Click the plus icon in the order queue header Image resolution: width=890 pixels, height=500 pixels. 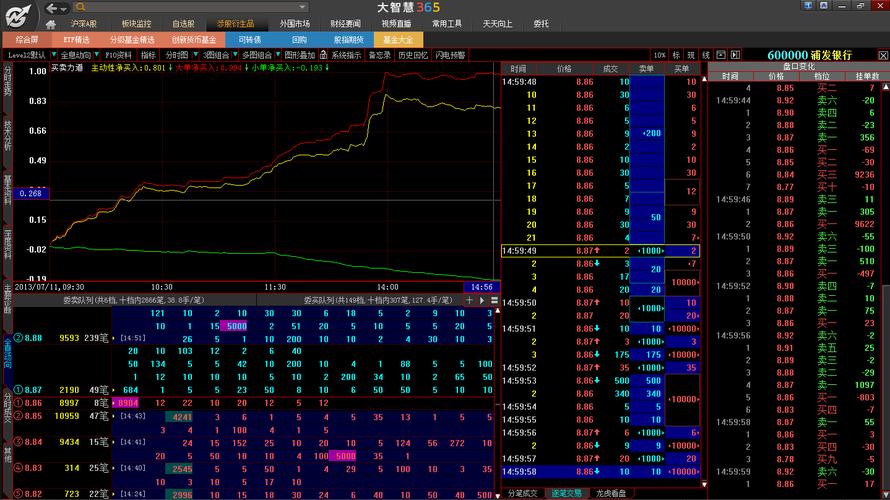click(469, 300)
